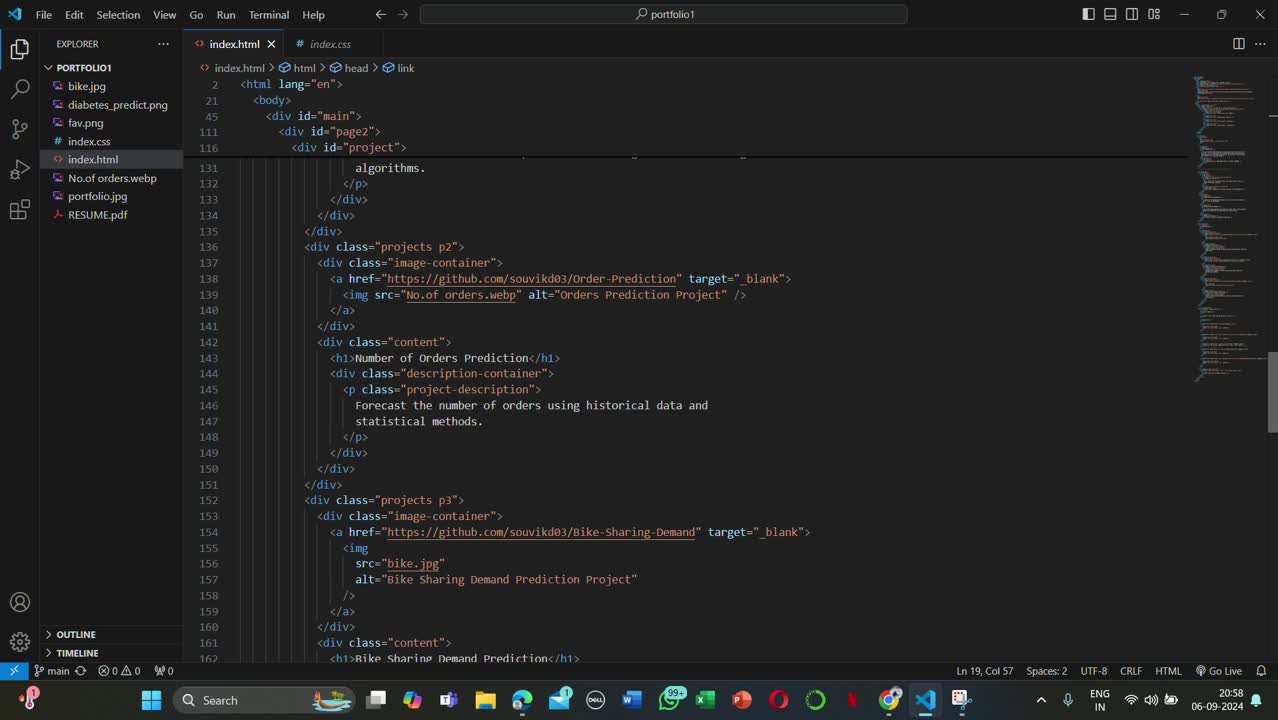Open the Accounts icon in activity bar
1278x720 pixels.
19,602
